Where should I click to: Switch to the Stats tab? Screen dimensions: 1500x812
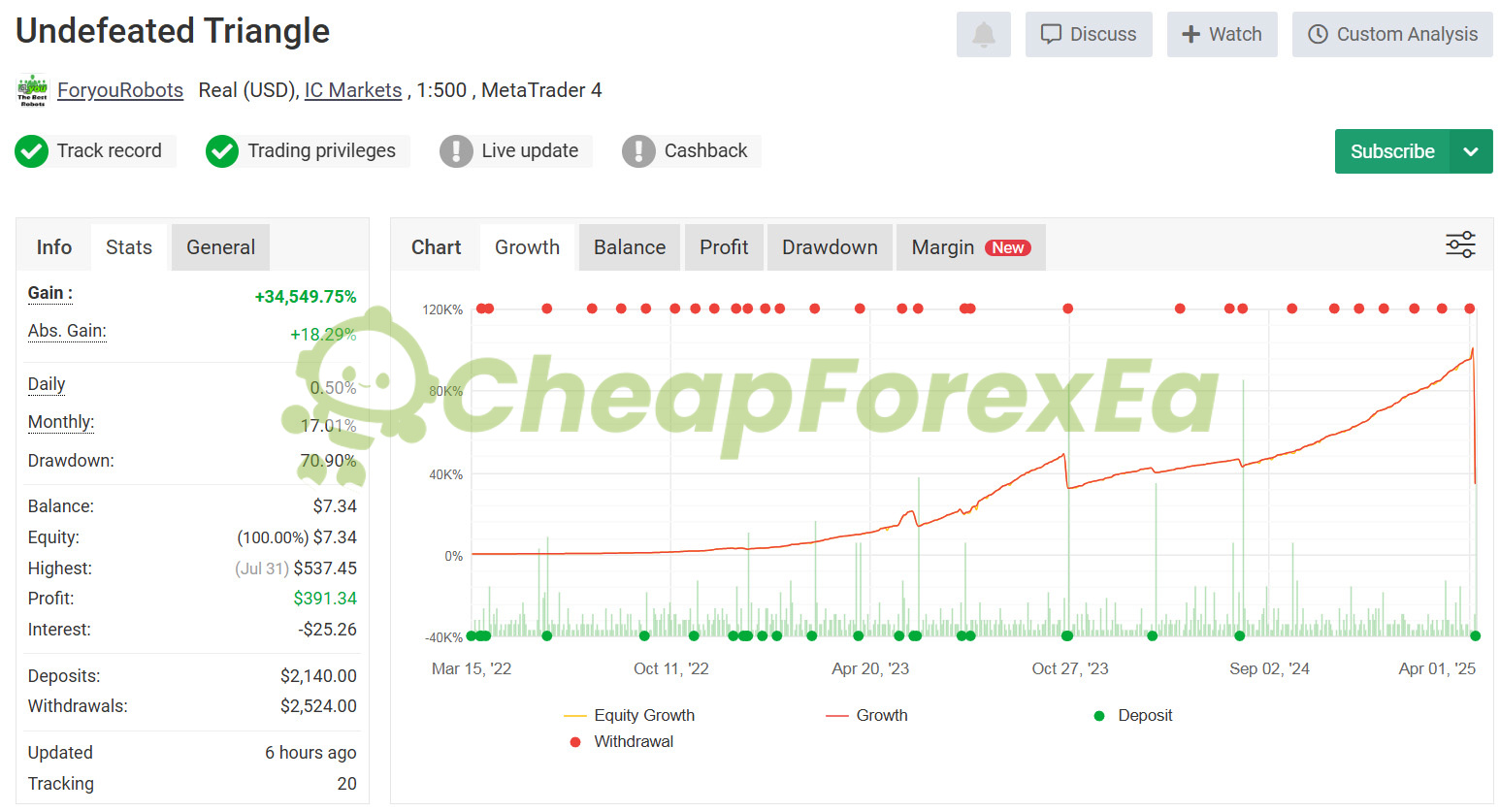coord(129,247)
